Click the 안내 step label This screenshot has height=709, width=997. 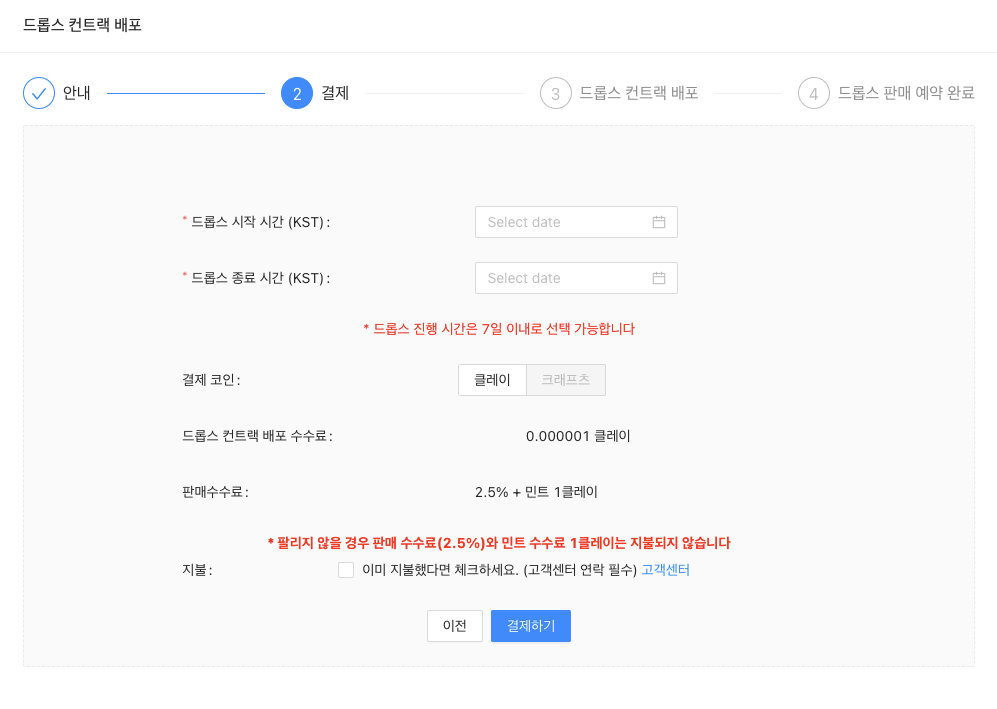tap(76, 93)
